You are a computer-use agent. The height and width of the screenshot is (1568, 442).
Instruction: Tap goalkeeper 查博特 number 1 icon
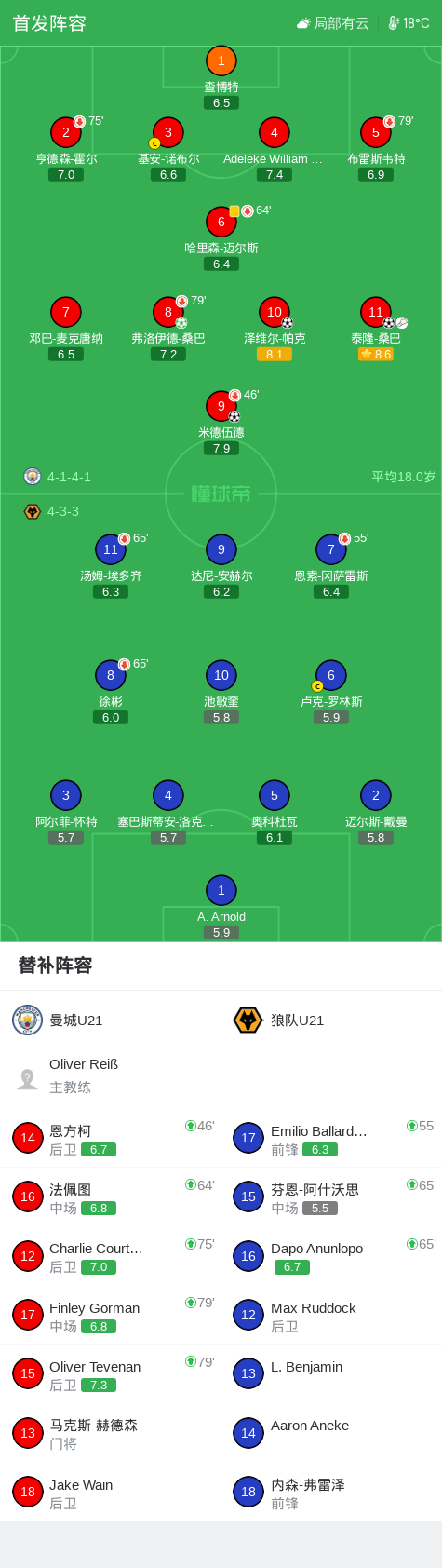click(221, 61)
